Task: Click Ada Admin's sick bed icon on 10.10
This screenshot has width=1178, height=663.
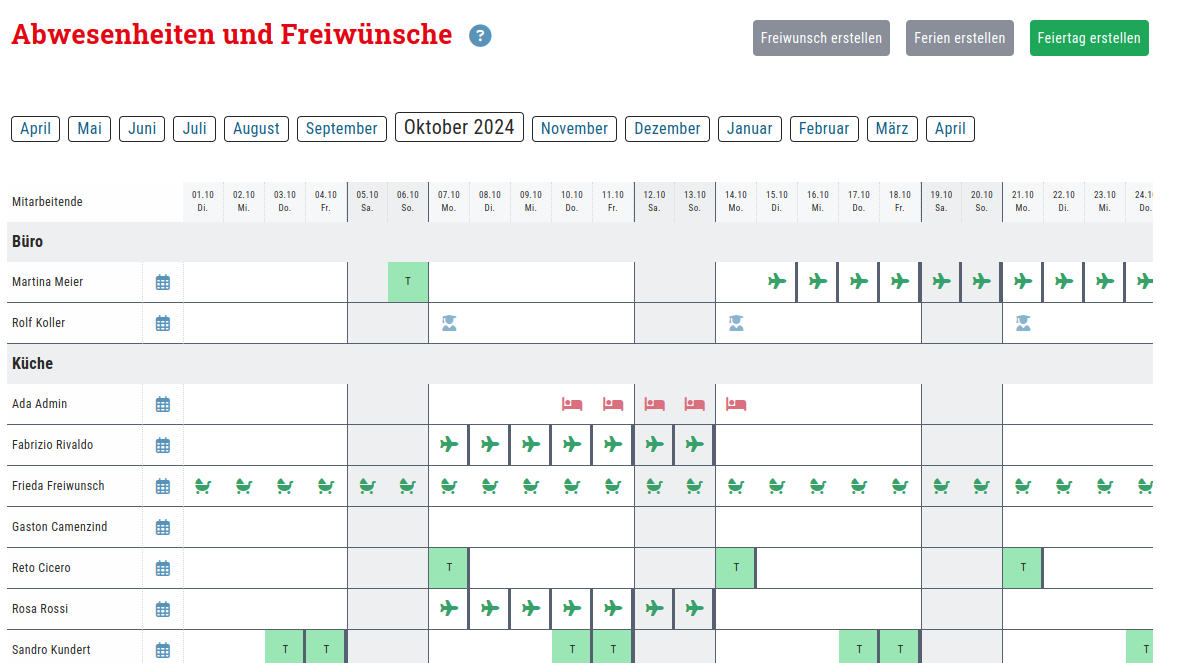Action: 572,404
